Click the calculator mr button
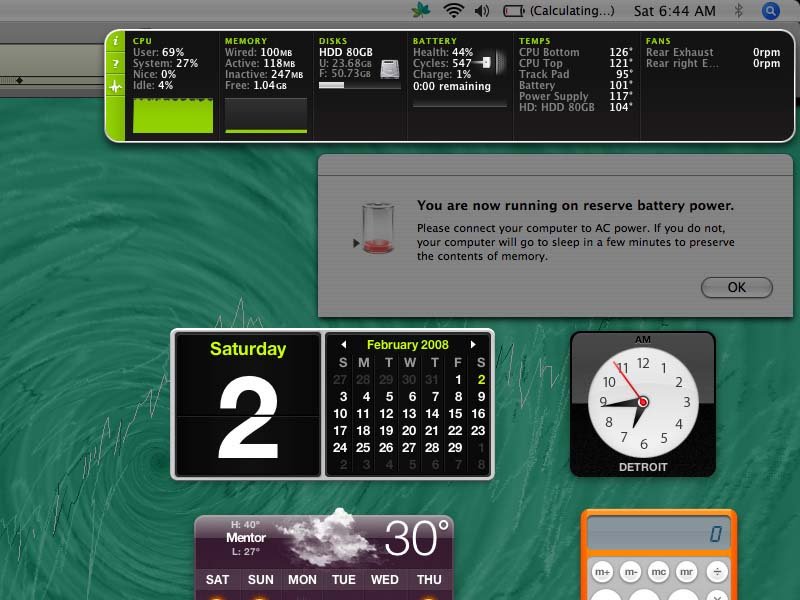 [x=687, y=572]
